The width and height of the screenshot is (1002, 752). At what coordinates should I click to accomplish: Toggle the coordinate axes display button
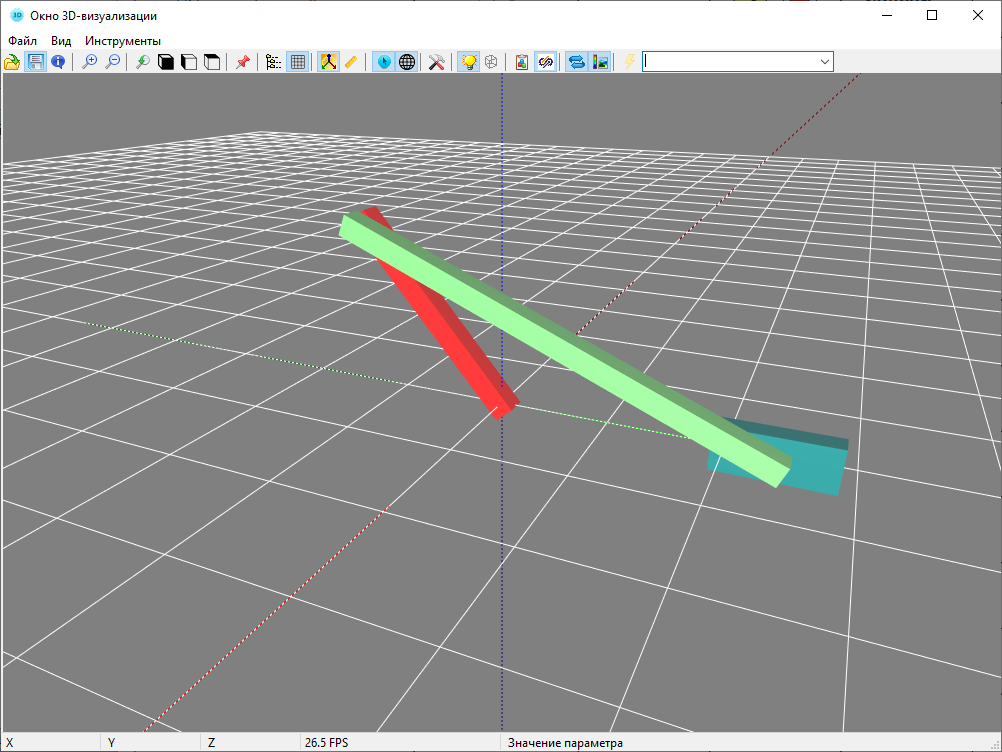328,62
